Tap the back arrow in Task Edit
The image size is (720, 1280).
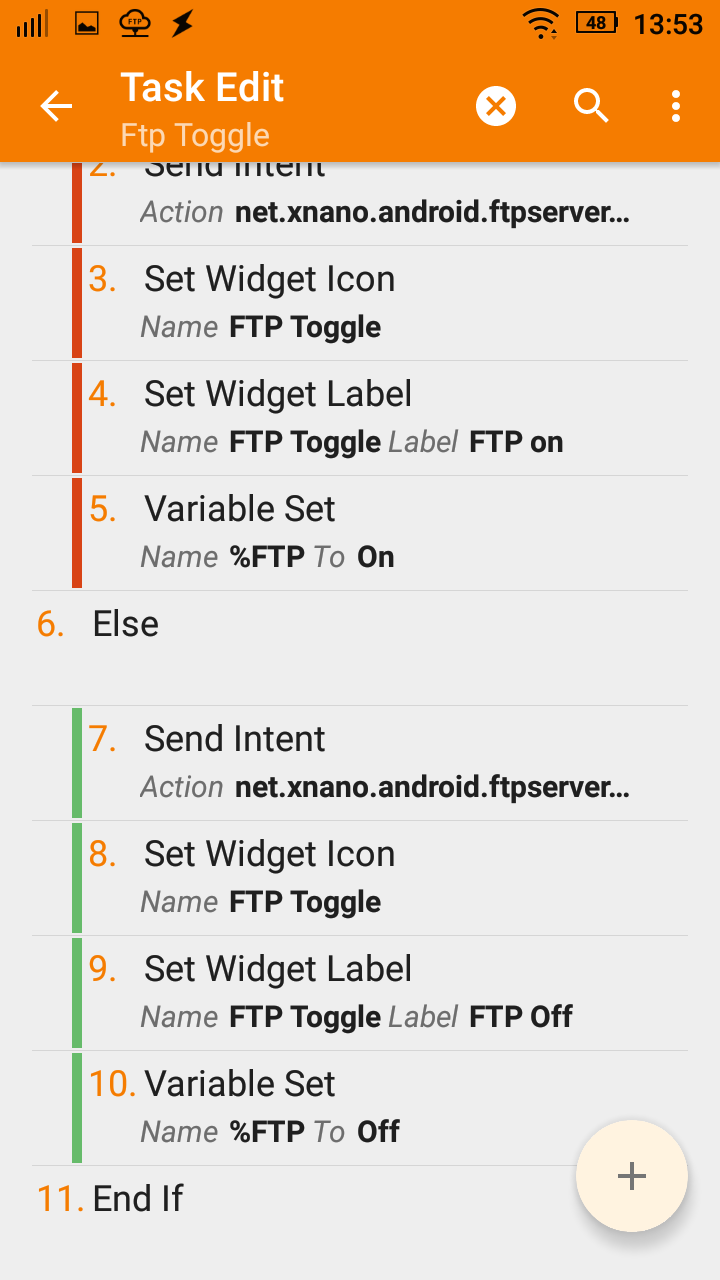coord(56,106)
